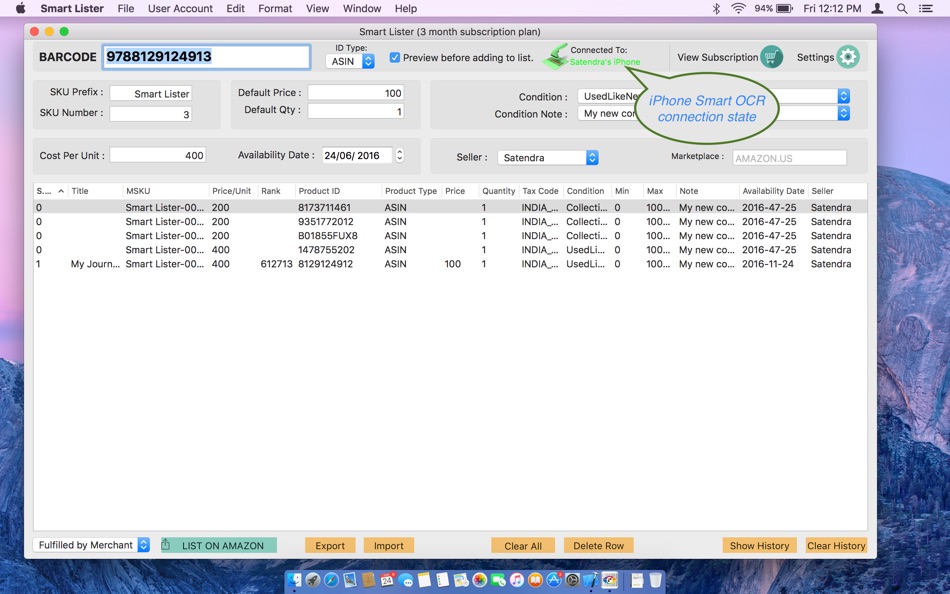The height and width of the screenshot is (594, 950).
Task: Open the Condition dropdown arrow
Action: coord(843,96)
